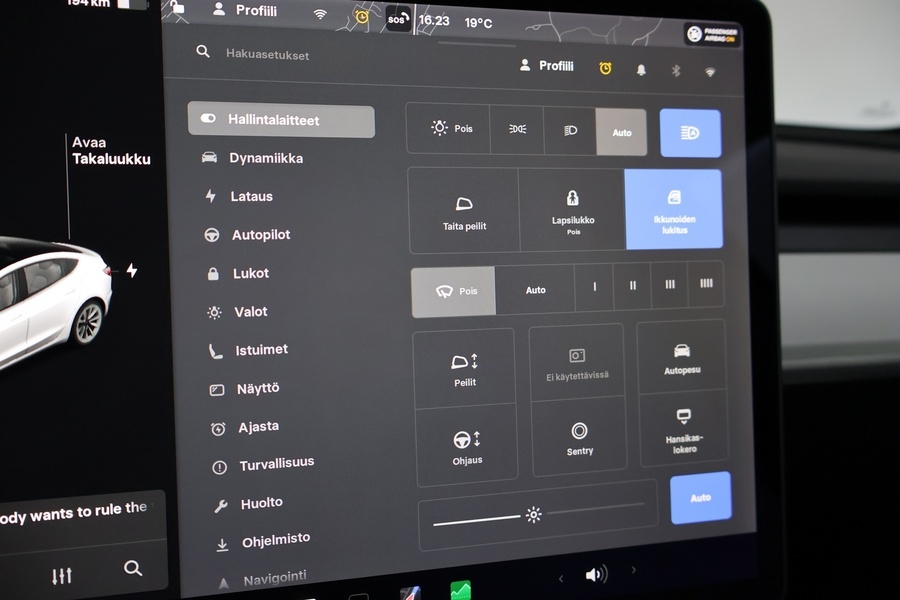Turn headlights off with Pois

click(450, 128)
